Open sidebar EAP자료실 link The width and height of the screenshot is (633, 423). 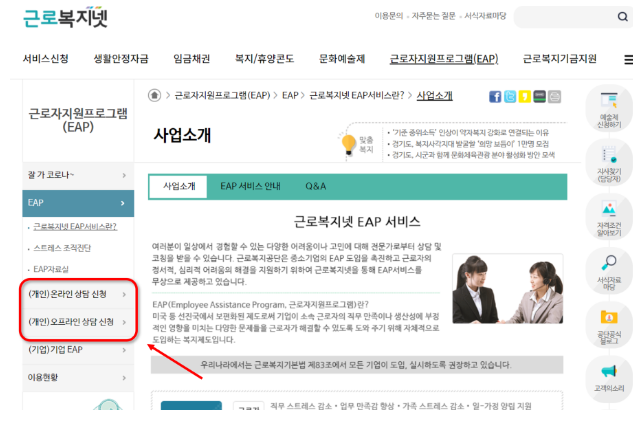pos(51,269)
